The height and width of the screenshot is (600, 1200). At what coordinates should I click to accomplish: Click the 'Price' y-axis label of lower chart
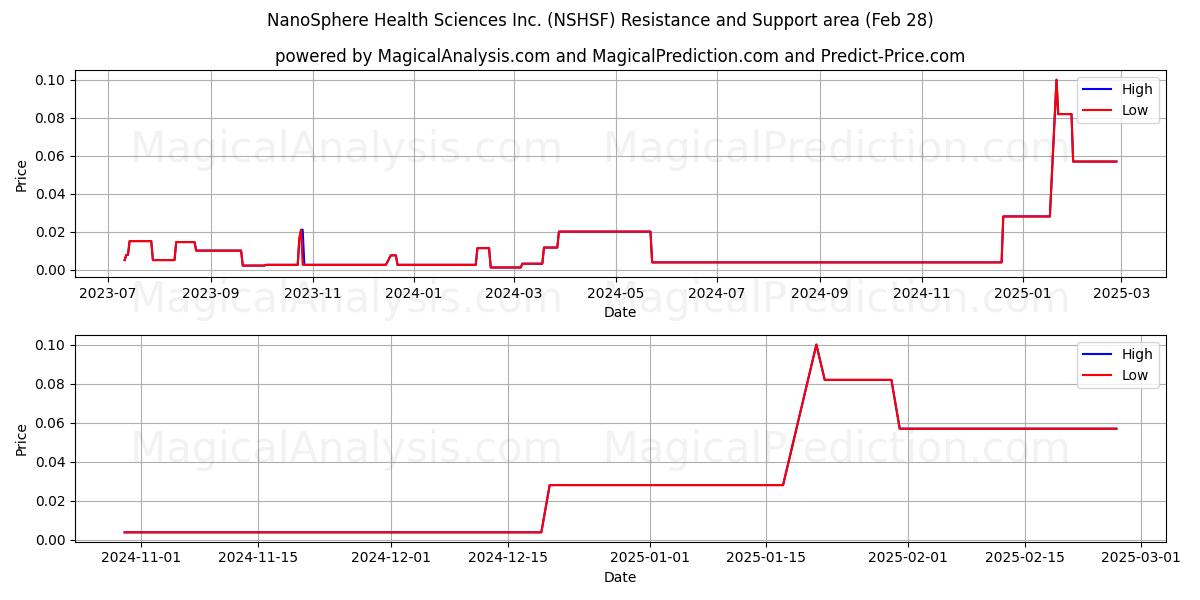(x=22, y=440)
